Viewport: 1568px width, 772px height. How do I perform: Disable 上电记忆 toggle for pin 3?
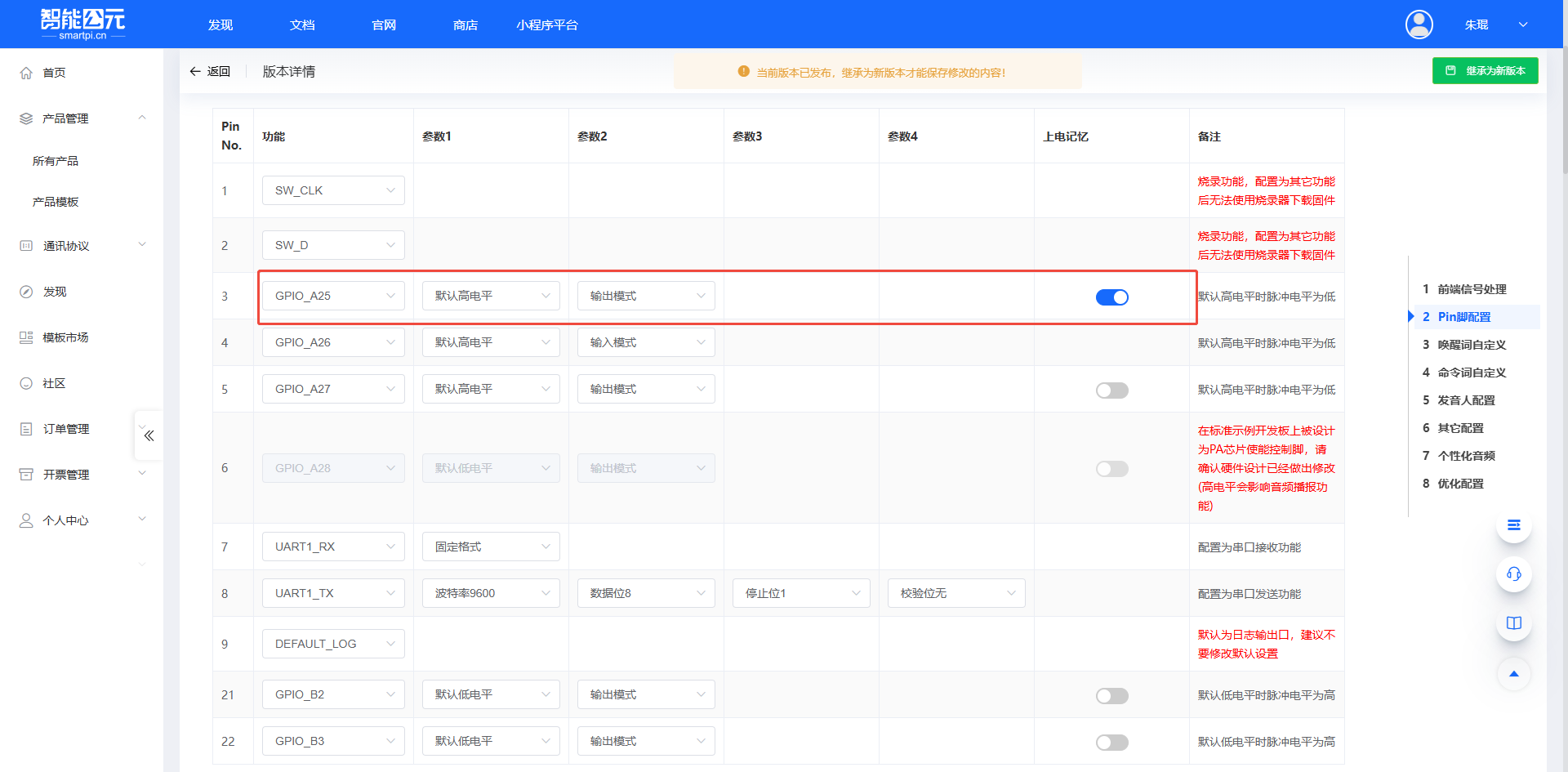click(x=1111, y=297)
